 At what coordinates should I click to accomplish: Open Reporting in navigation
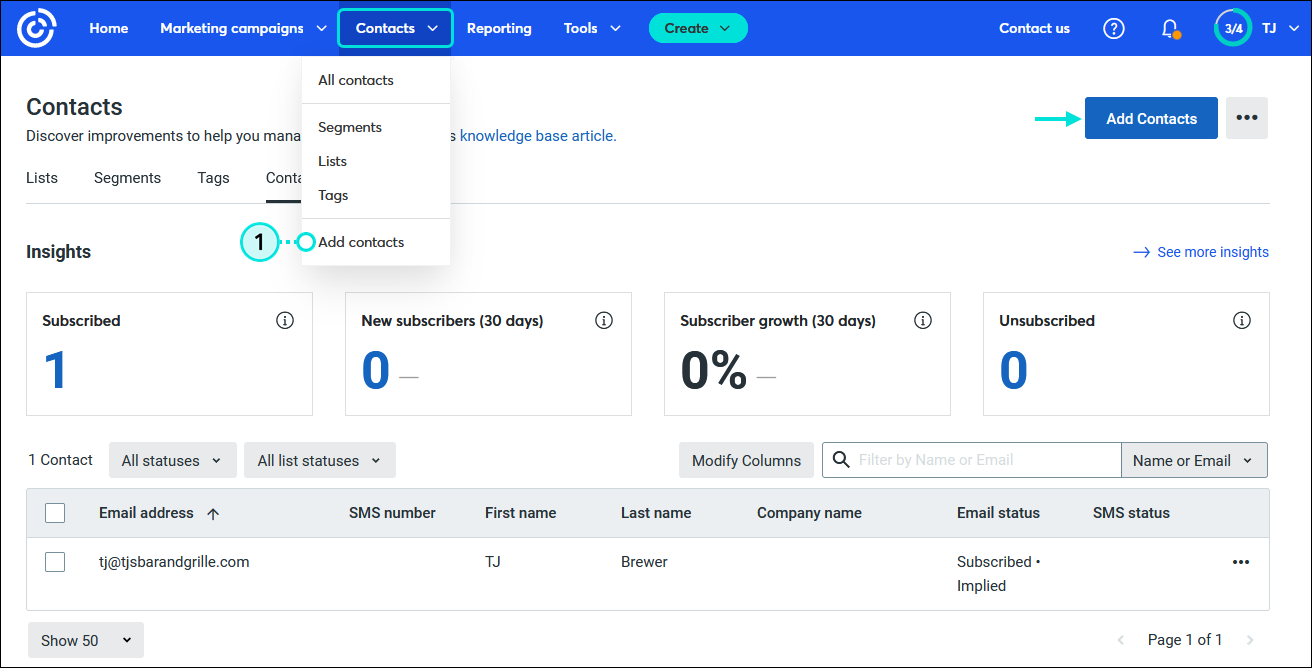click(x=499, y=28)
